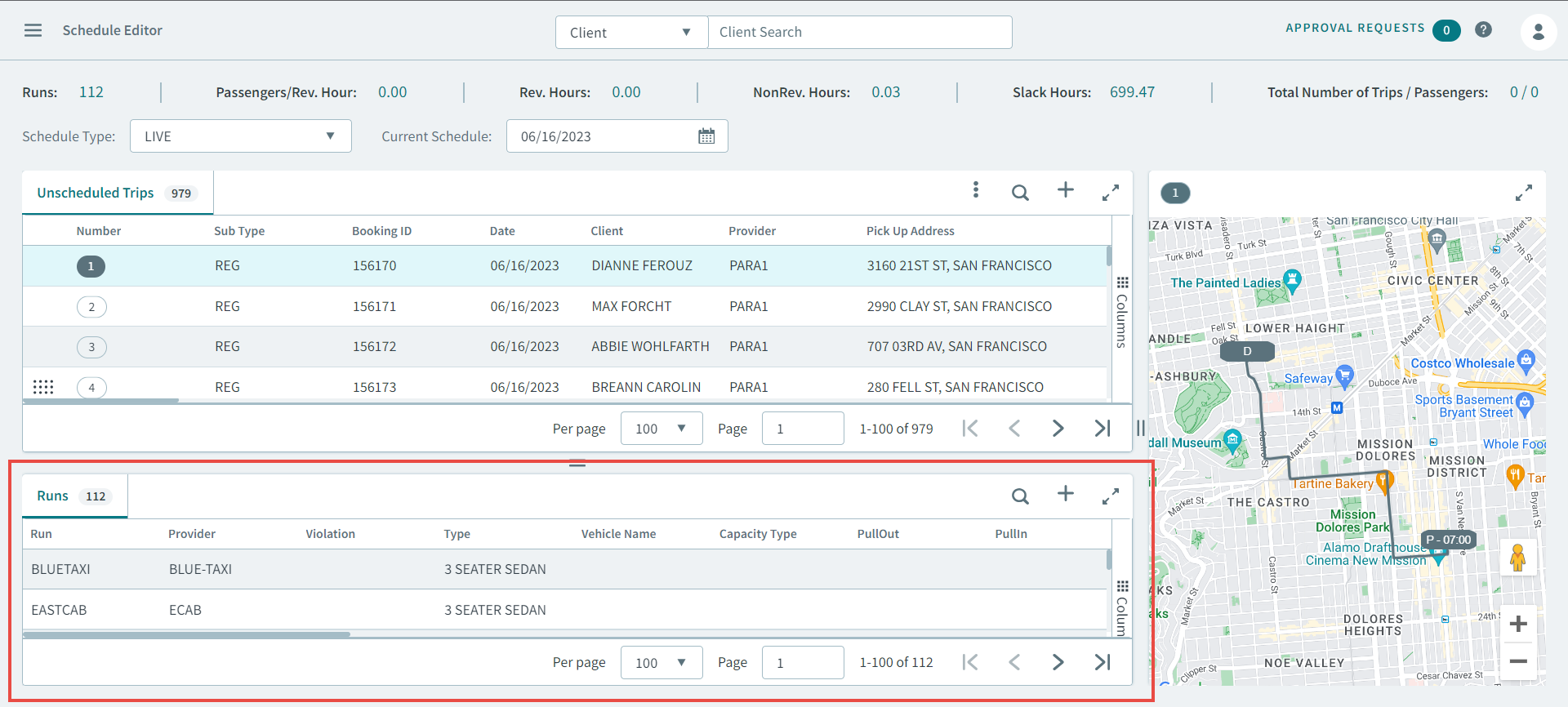Open Columns chooser for Runs table
The width and height of the screenshot is (1568, 707).
[x=1122, y=608]
